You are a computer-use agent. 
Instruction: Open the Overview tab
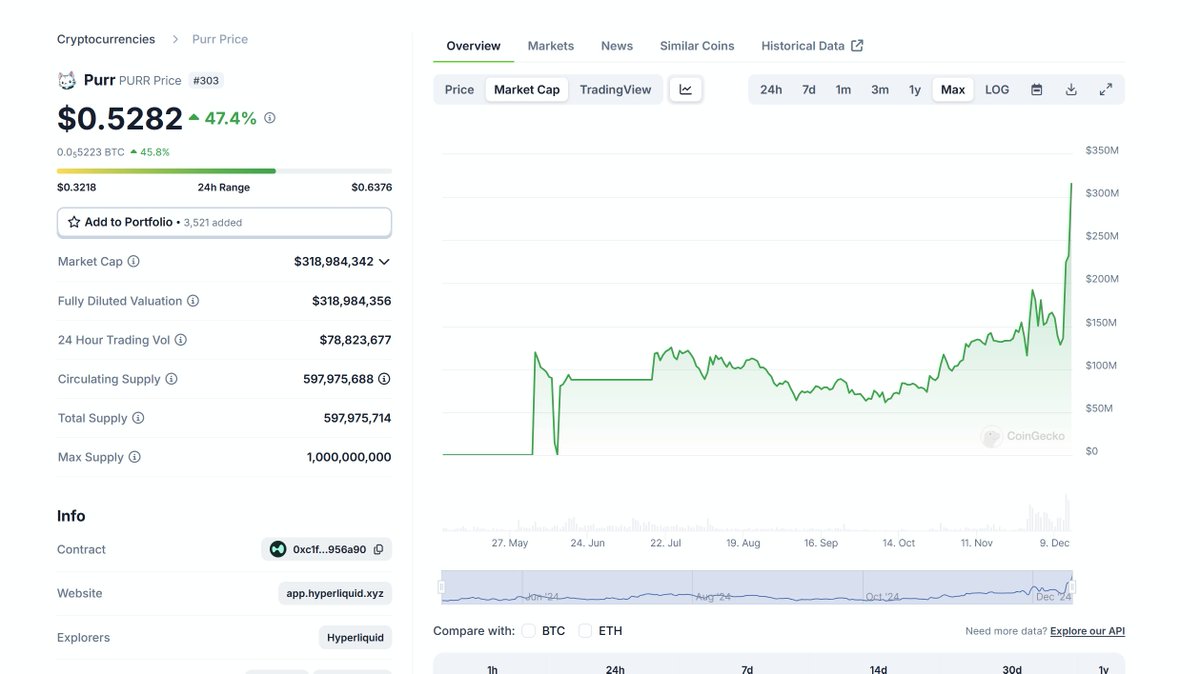pyautogui.click(x=474, y=46)
